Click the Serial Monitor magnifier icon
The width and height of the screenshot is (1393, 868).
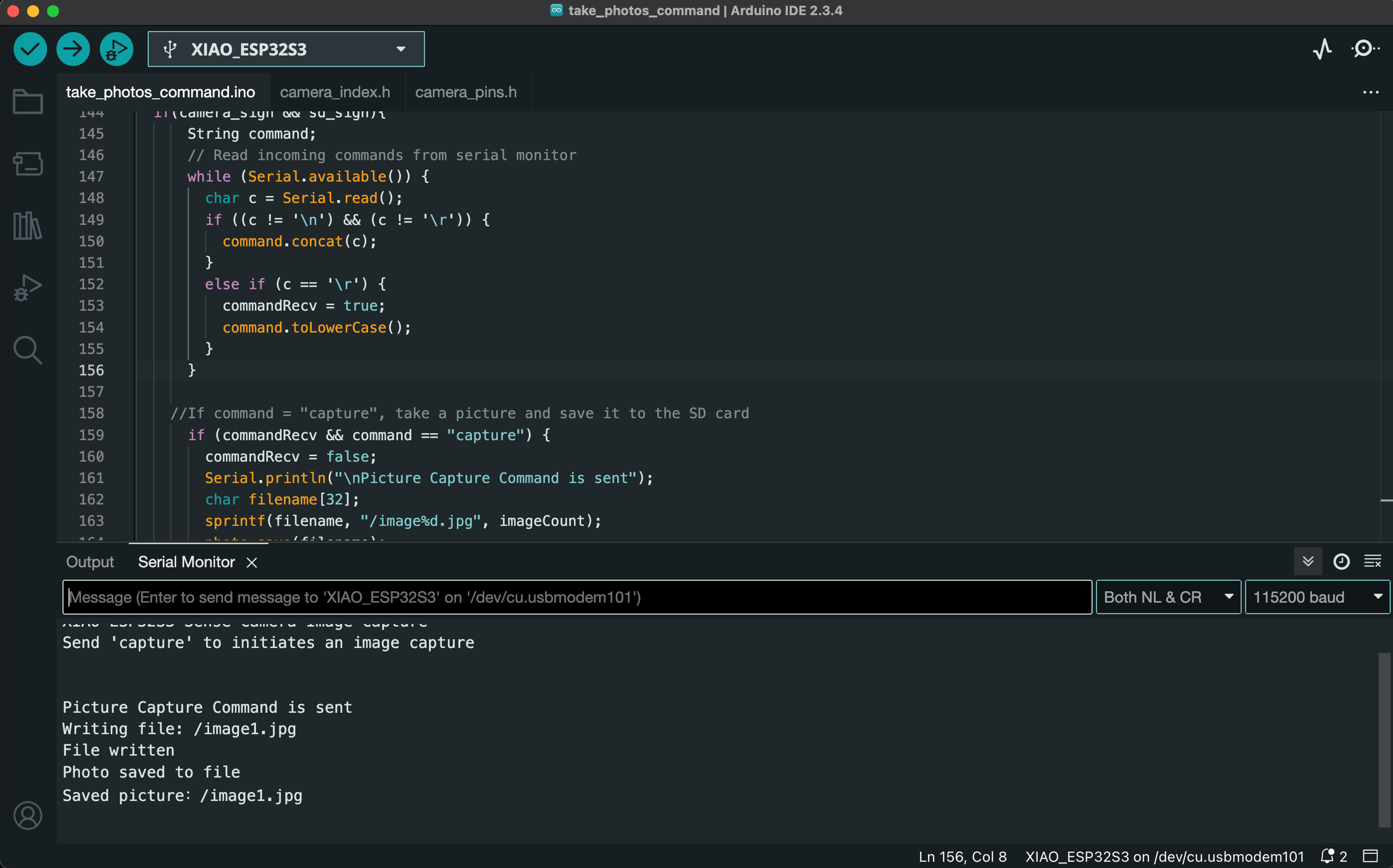click(1364, 49)
